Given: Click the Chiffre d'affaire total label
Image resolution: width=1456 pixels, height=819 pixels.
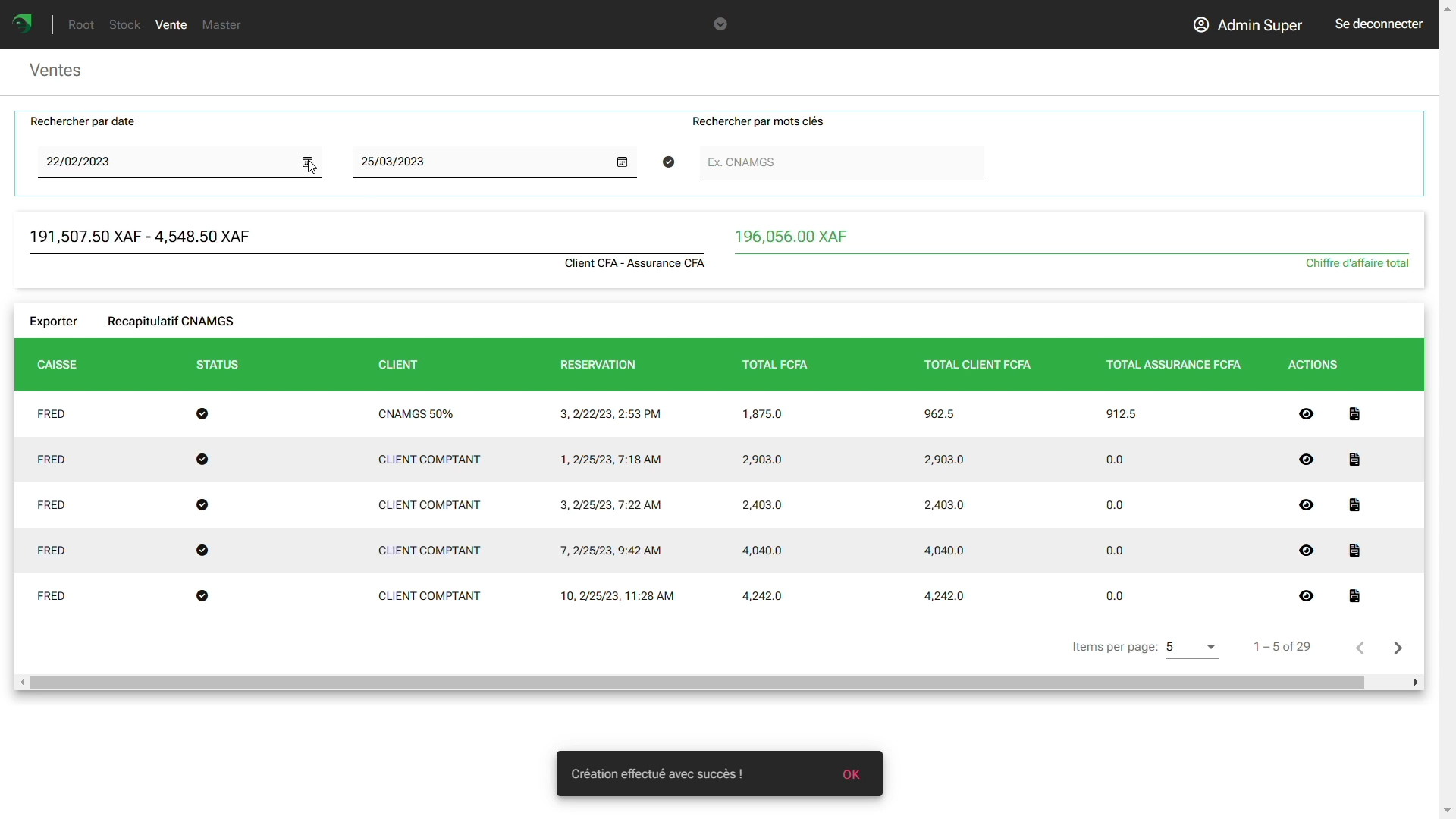Looking at the screenshot, I should point(1357,263).
